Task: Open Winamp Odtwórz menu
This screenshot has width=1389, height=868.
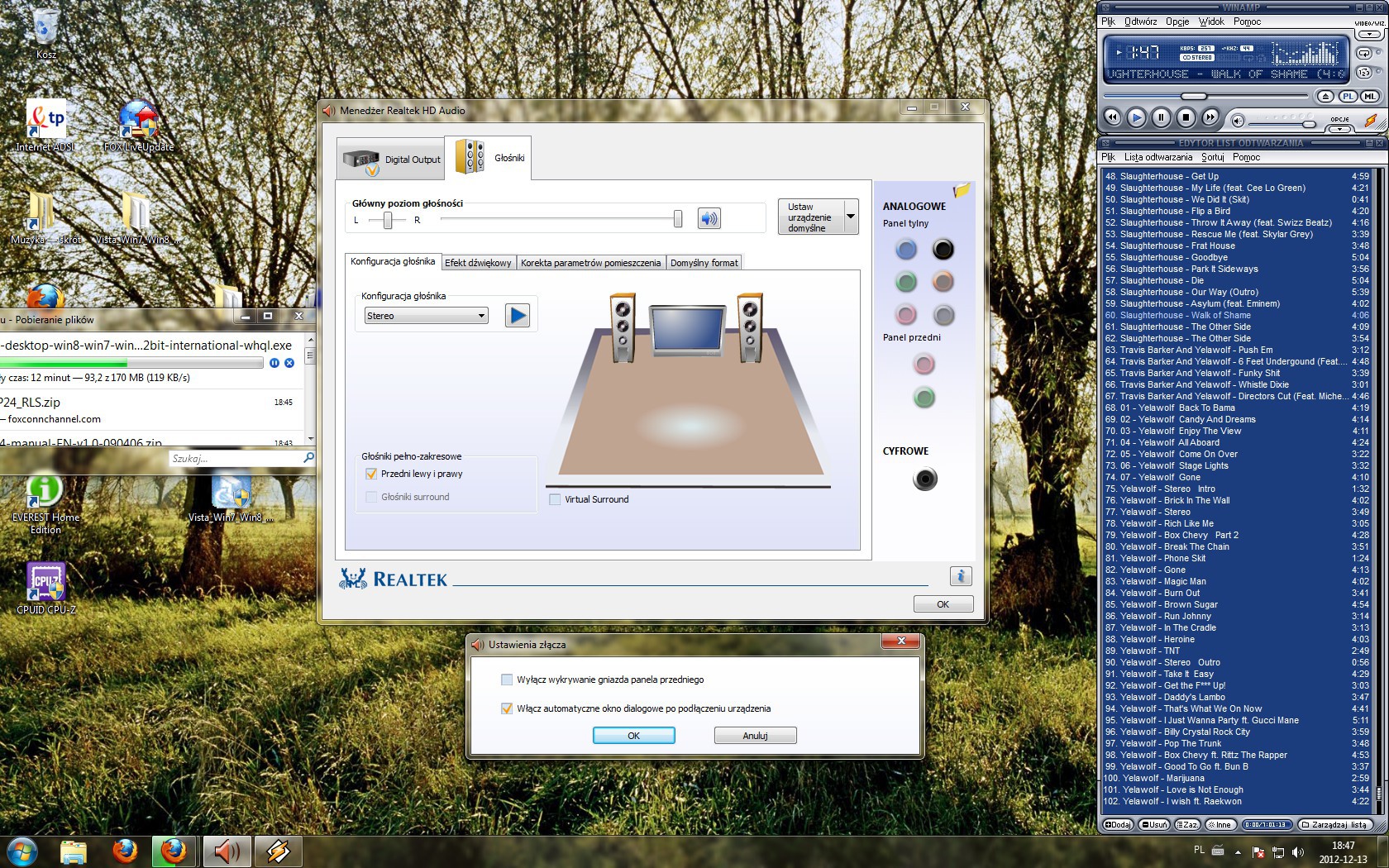Action: pos(1140,22)
